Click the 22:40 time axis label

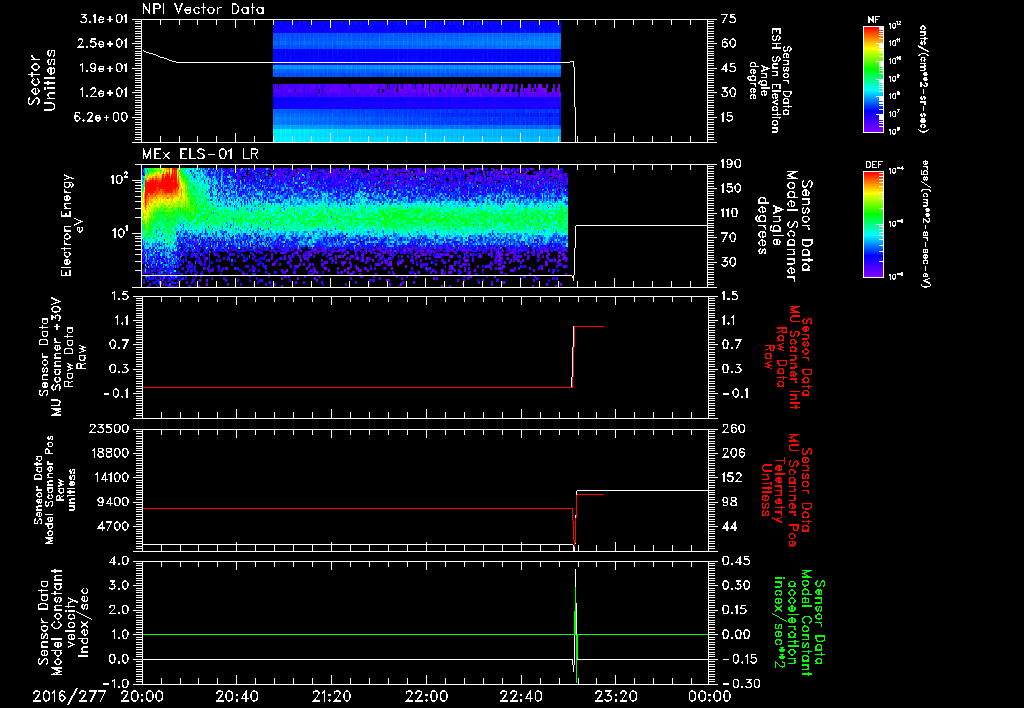(520, 696)
